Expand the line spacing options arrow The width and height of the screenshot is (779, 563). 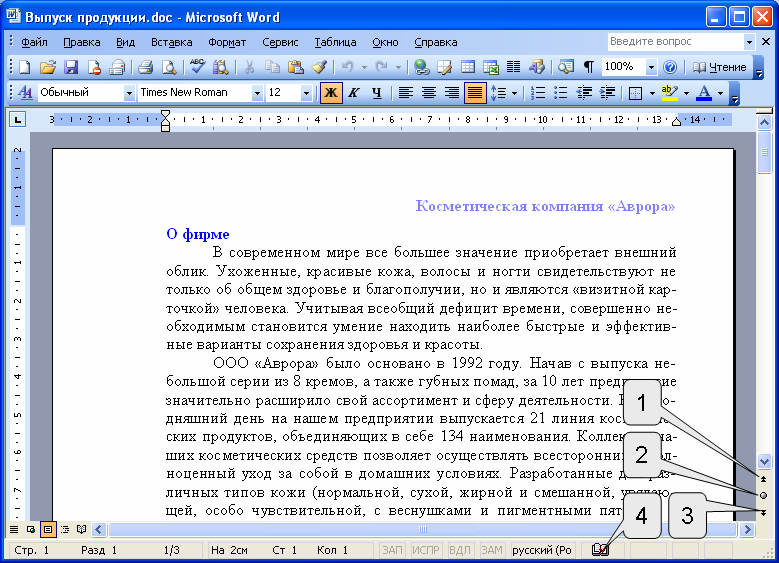click(x=514, y=93)
